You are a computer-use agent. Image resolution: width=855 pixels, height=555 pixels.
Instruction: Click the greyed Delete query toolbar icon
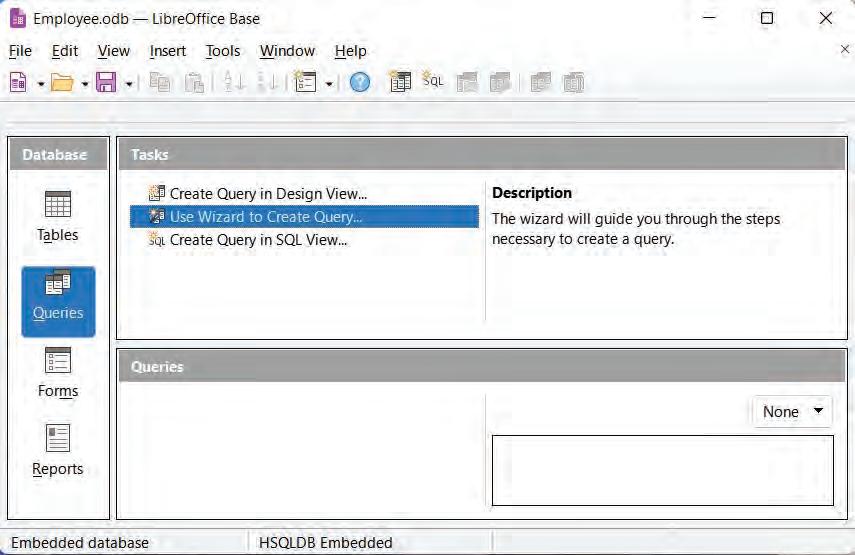coord(540,83)
